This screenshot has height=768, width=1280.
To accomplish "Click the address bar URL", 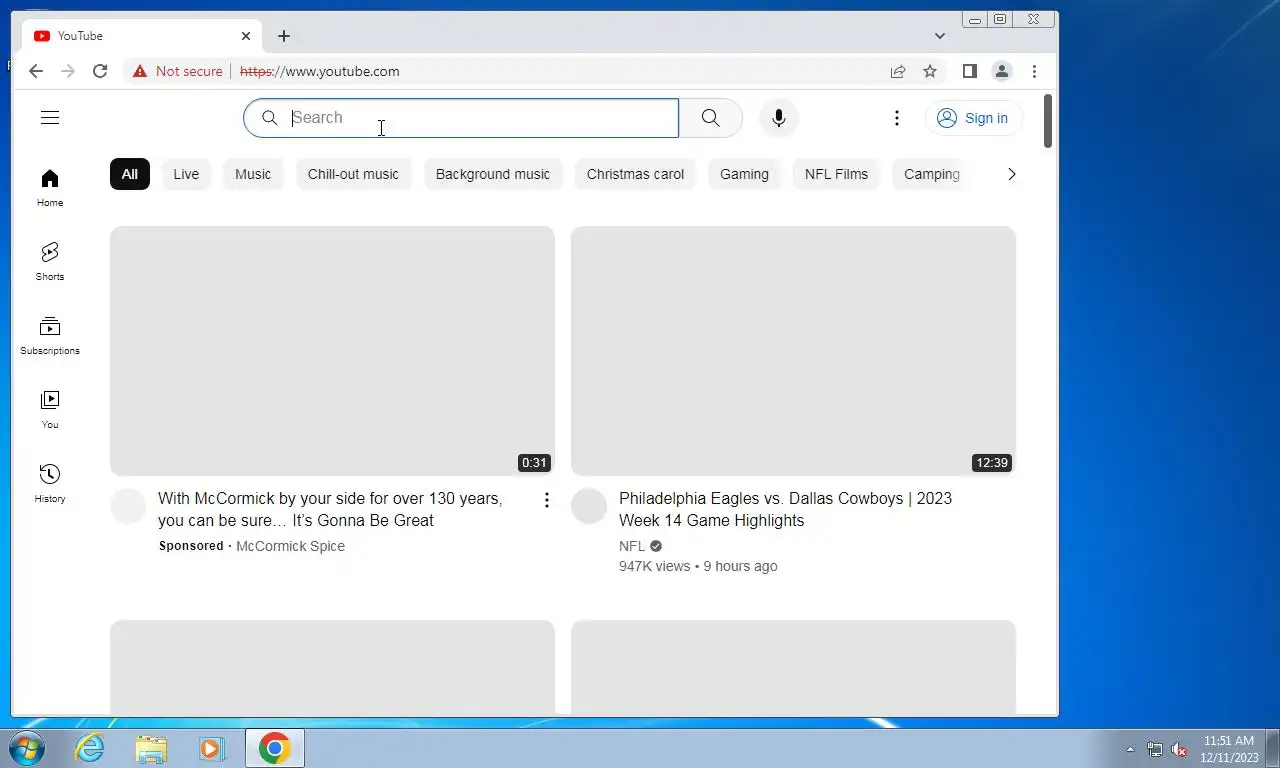I will 320,71.
